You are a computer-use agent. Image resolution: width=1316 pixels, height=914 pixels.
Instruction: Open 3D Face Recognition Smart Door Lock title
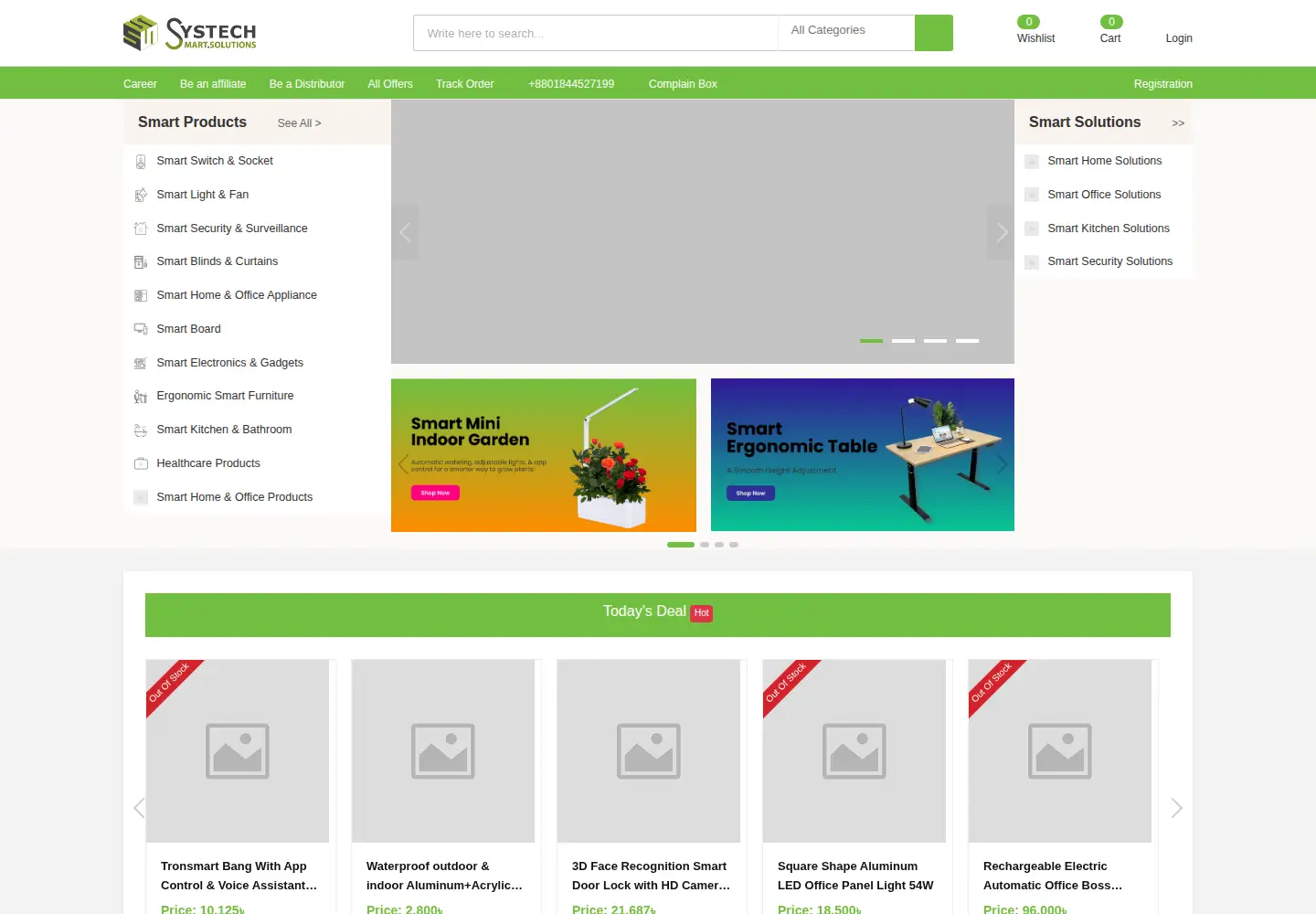[651, 876]
